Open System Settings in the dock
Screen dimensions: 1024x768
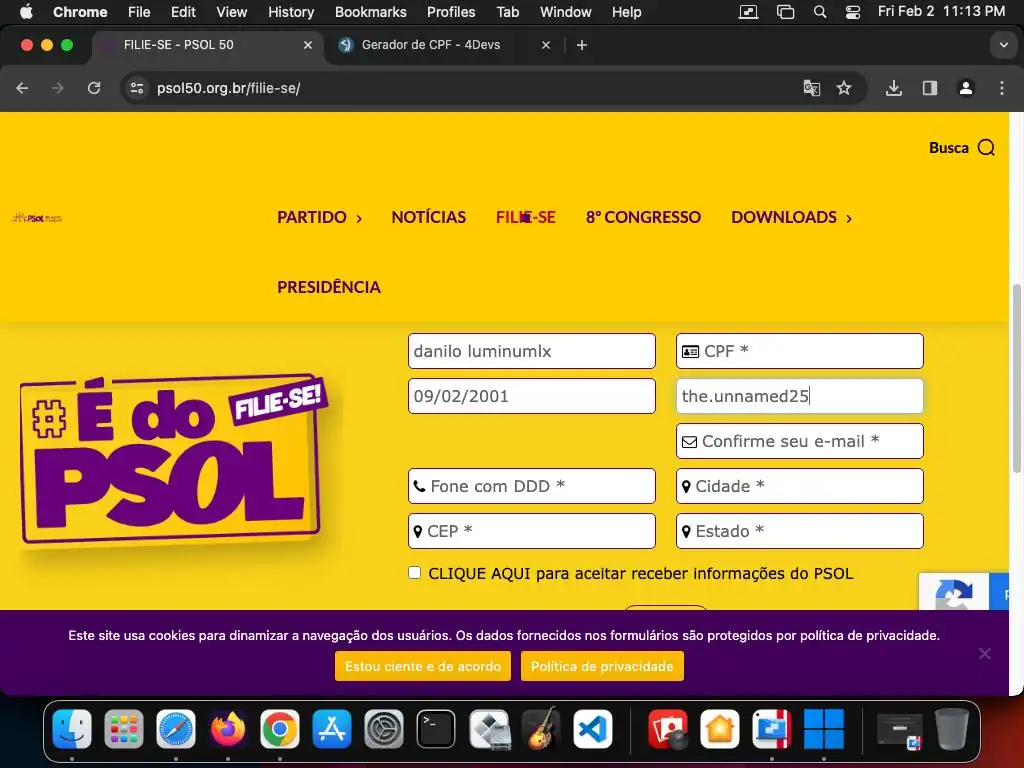pos(384,728)
